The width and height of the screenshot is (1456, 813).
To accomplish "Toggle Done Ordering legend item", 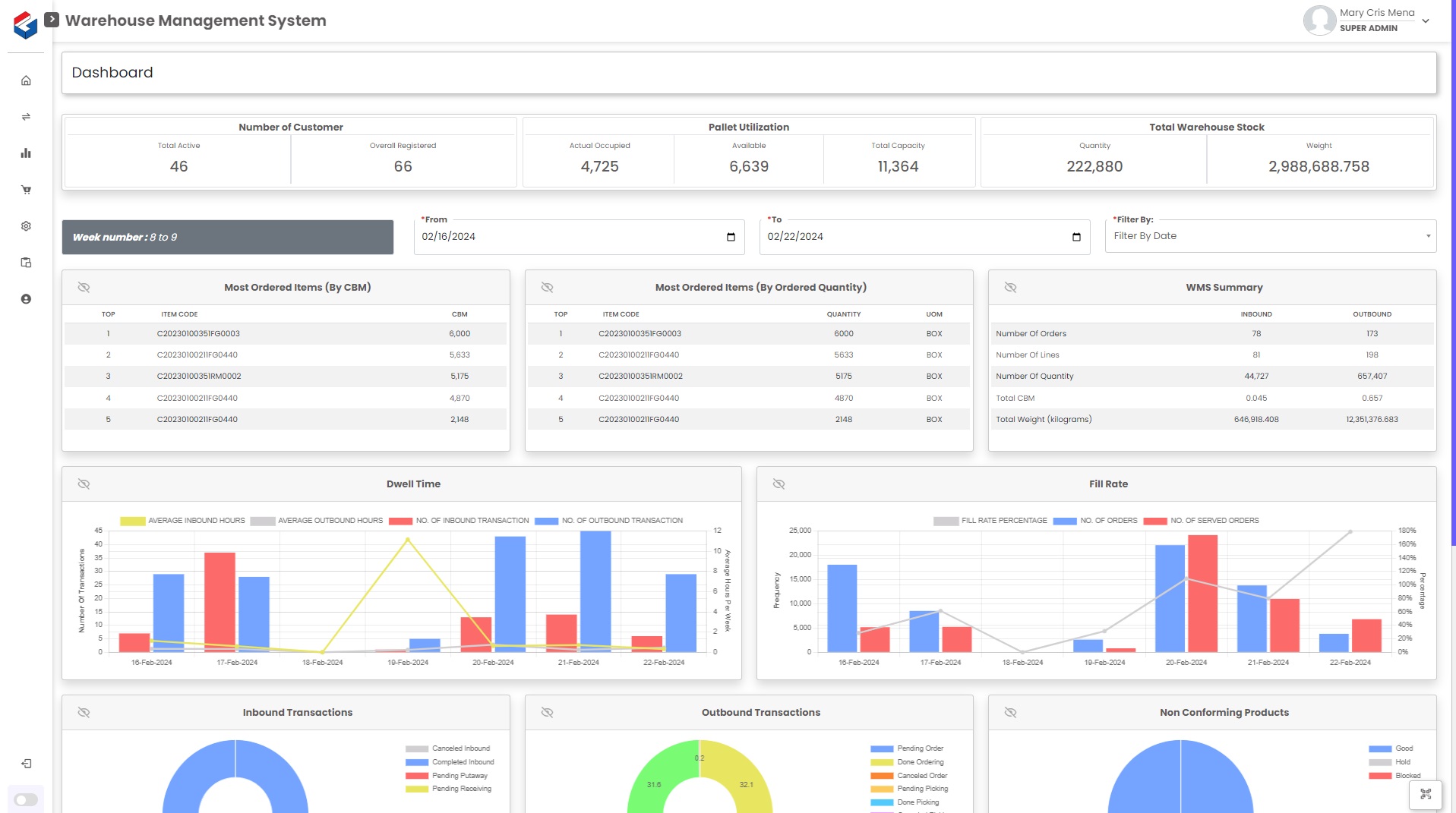I will click(x=908, y=762).
